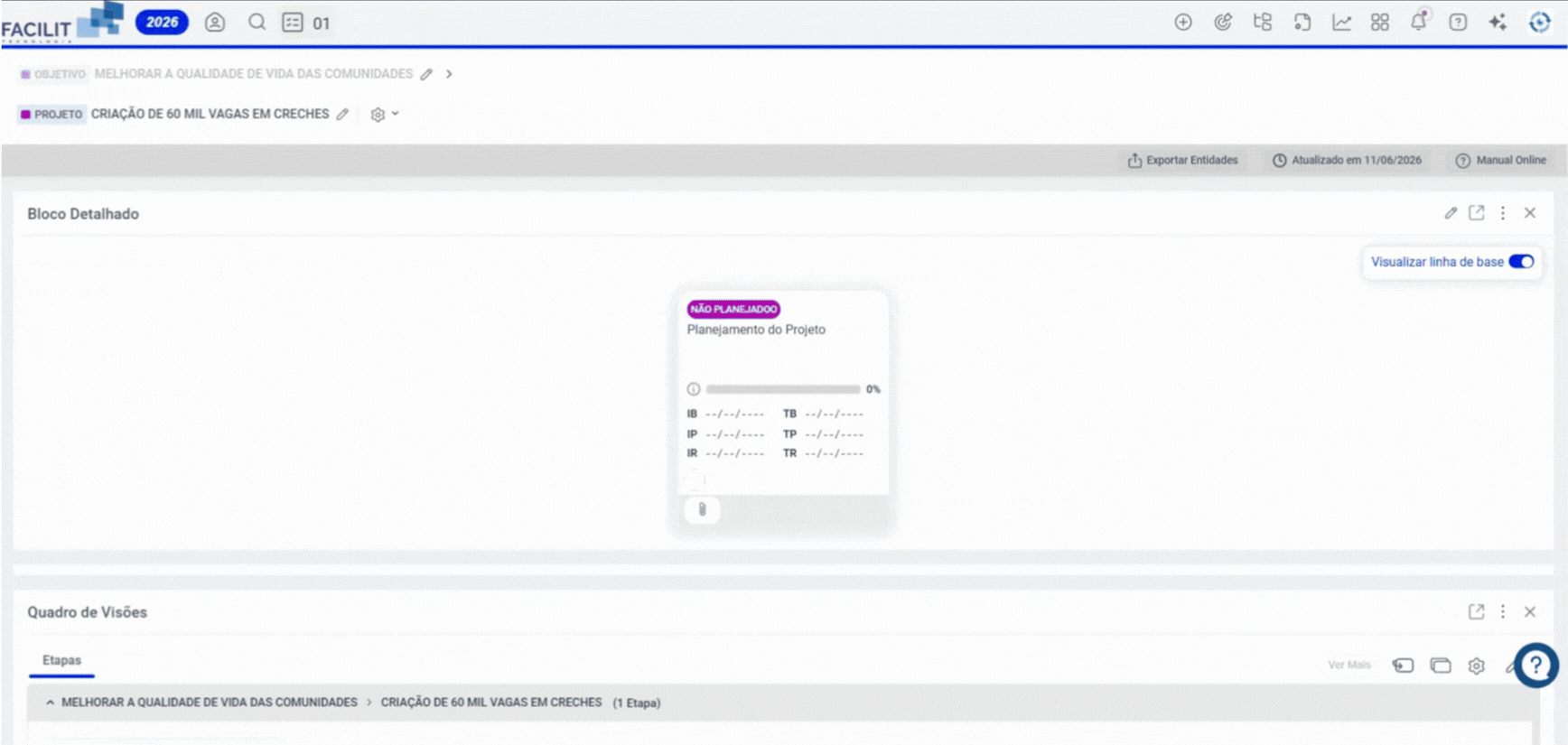Open Bloco Detalhado in expanded view icon

(1477, 213)
